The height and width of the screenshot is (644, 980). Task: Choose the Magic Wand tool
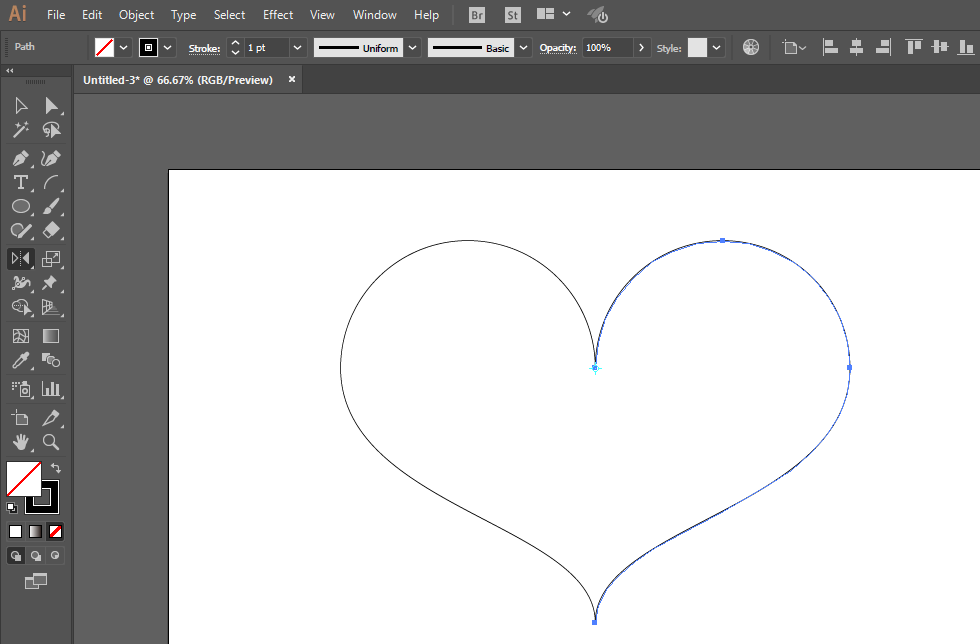tap(21, 130)
